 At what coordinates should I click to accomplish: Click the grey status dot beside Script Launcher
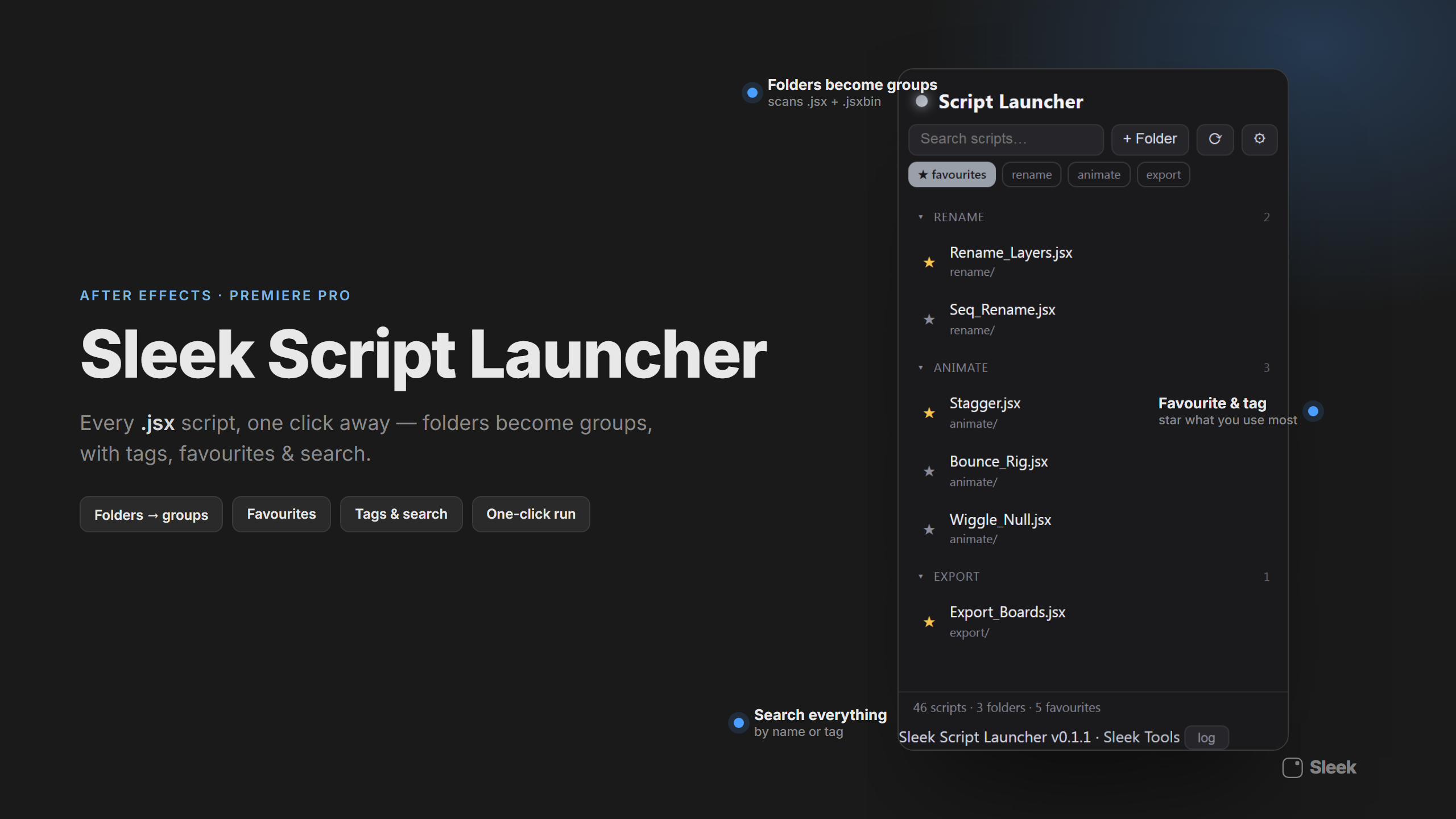coord(922,101)
